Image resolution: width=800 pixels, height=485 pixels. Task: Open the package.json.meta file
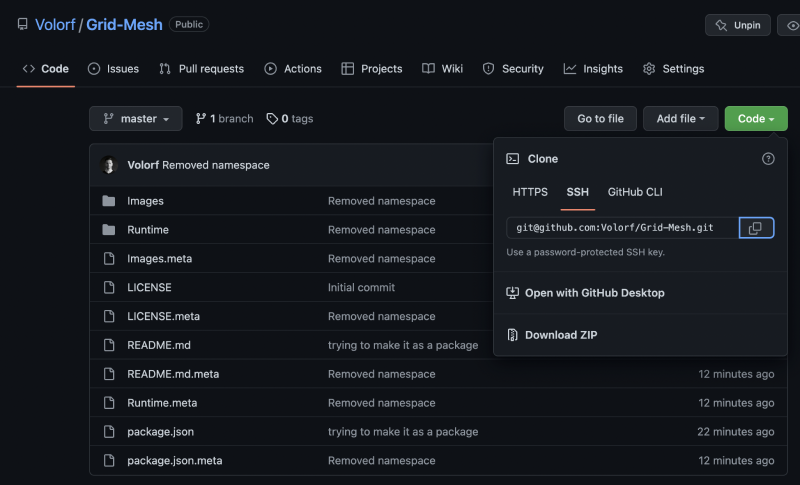pyautogui.click(x=175, y=461)
